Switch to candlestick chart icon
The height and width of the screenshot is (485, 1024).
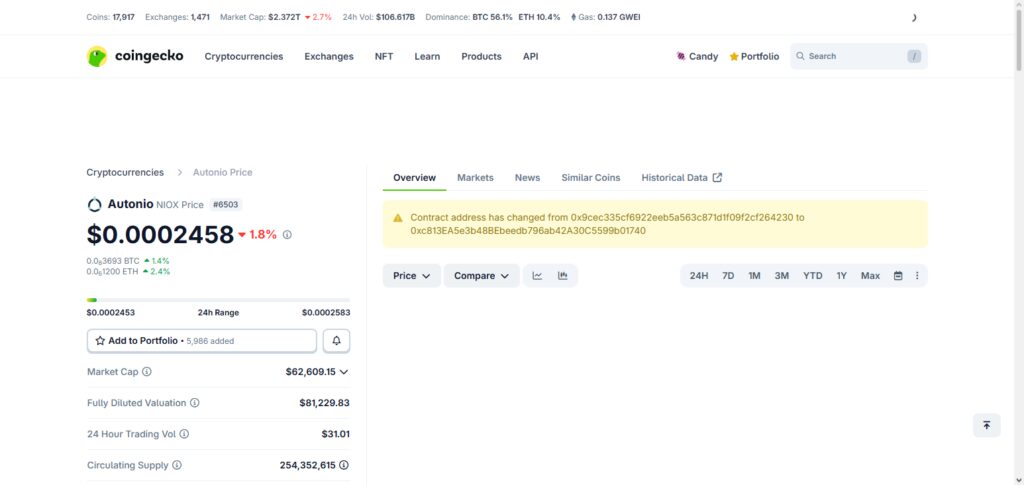coord(562,276)
